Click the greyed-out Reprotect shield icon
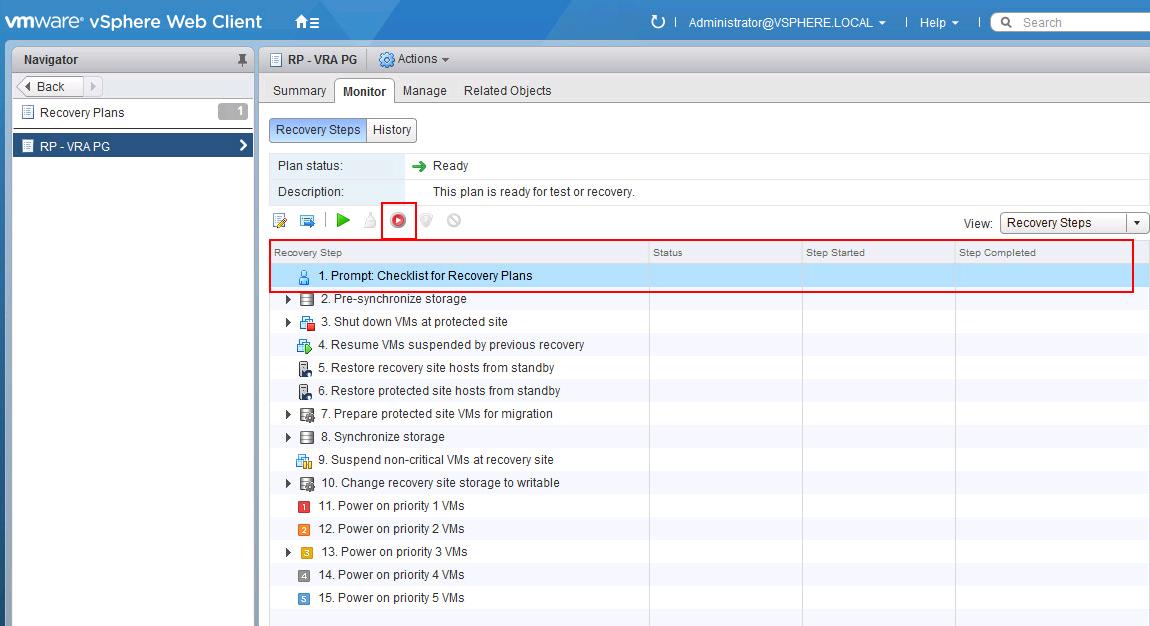 coord(426,220)
